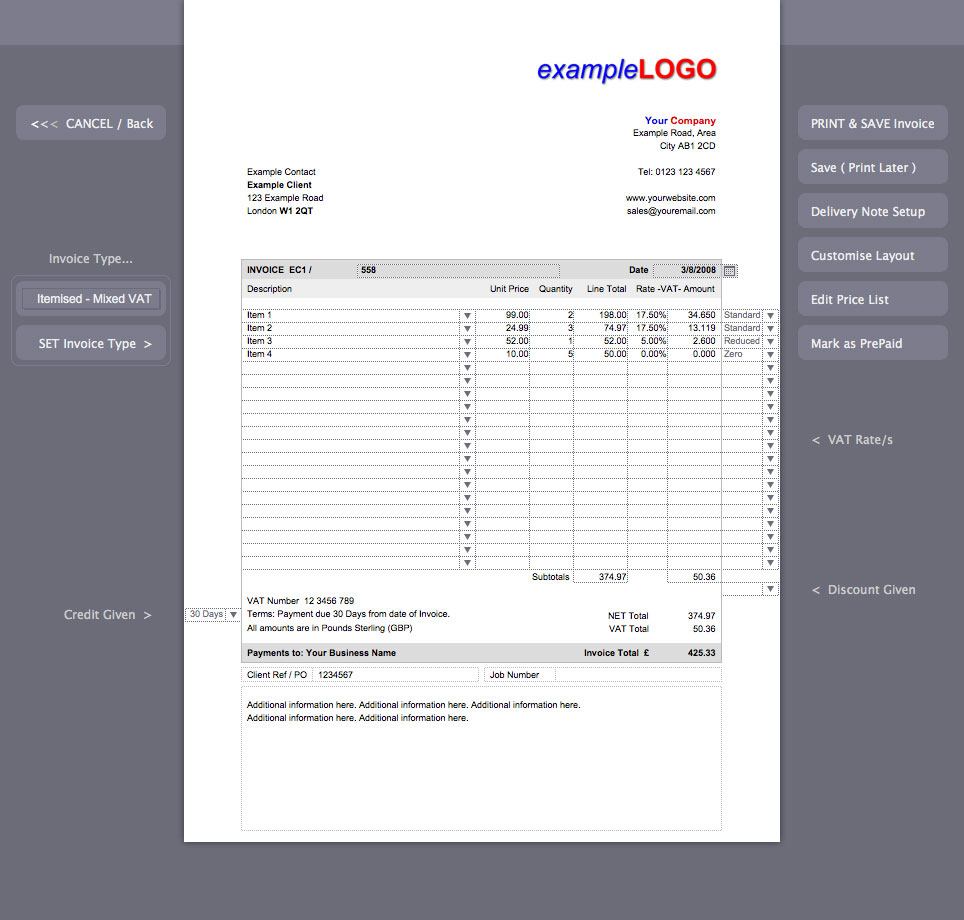Click the Invoice Total 425.33
This screenshot has height=920, width=964.
701,653
